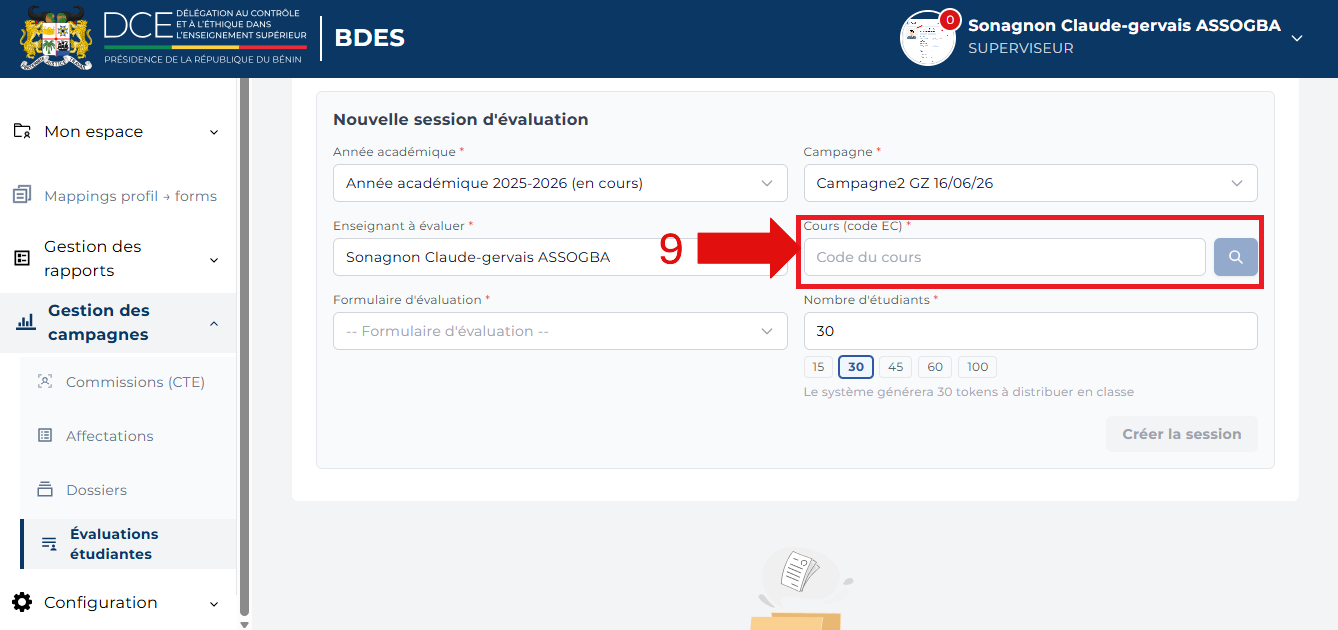The image size is (1338, 630).
Task: Click the Configuration gear icon
Action: click(22, 602)
